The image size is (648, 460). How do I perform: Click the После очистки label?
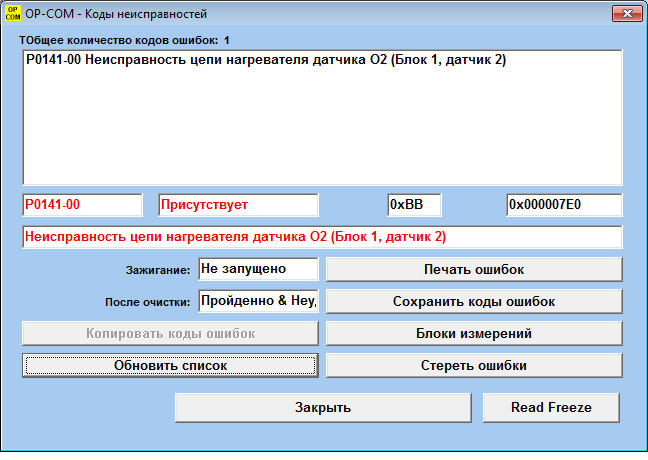(148, 302)
